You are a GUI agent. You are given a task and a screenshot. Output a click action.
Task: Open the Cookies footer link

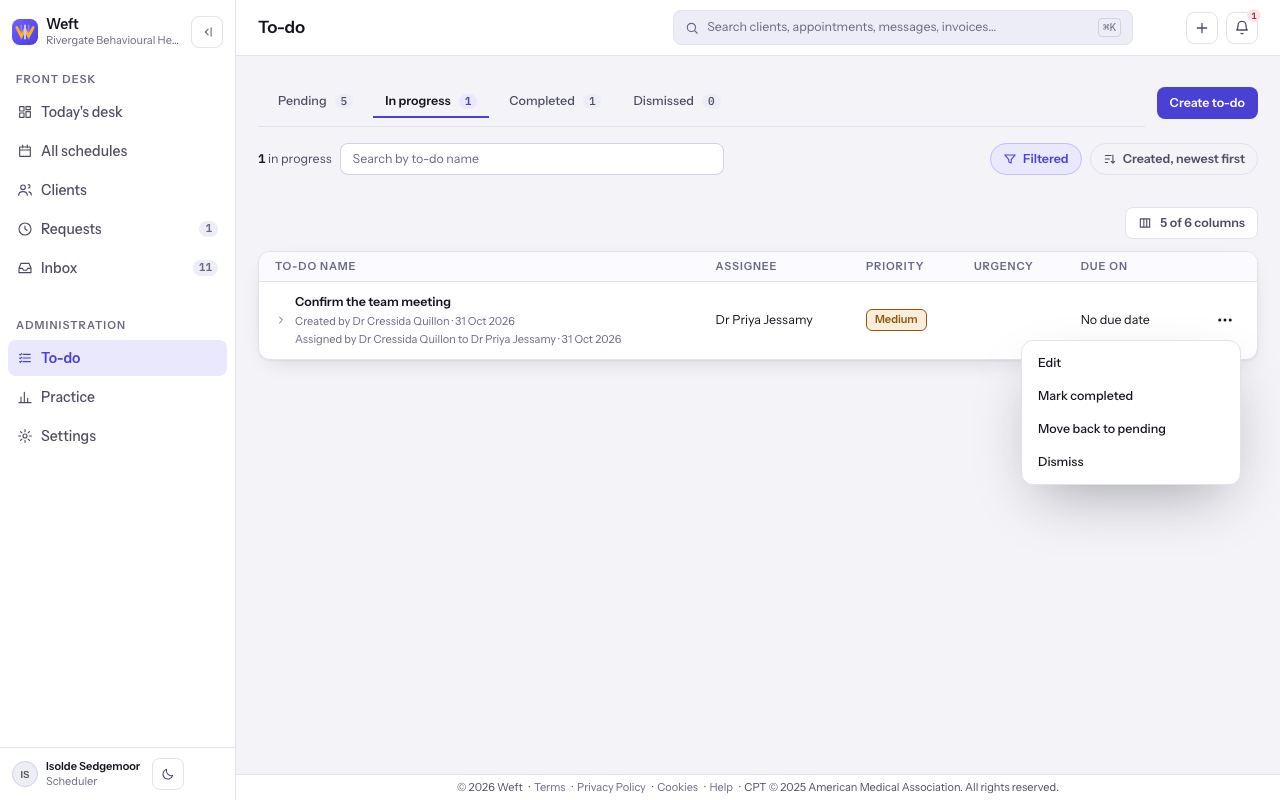[x=677, y=787]
